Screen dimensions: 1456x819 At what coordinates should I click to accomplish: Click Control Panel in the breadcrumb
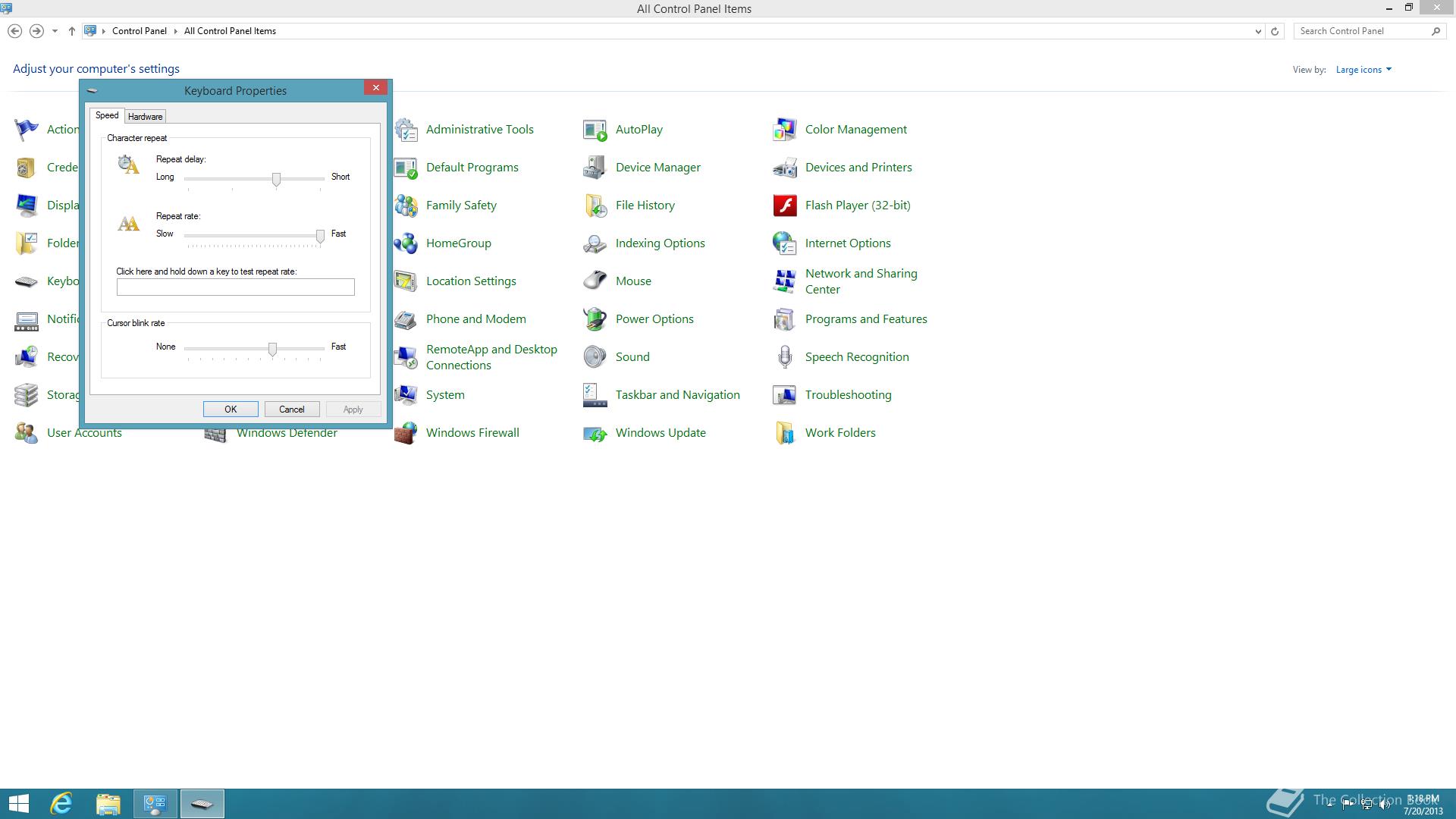pyautogui.click(x=140, y=31)
